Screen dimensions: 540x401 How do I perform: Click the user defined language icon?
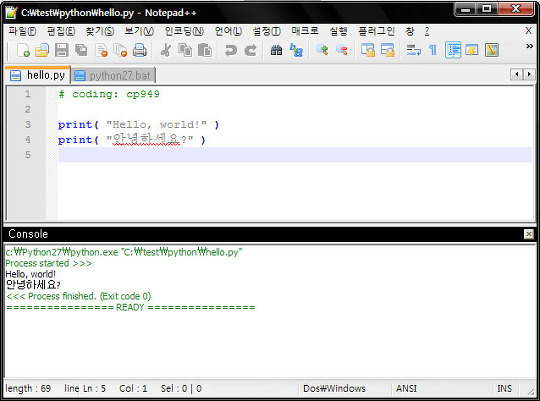[x=472, y=50]
